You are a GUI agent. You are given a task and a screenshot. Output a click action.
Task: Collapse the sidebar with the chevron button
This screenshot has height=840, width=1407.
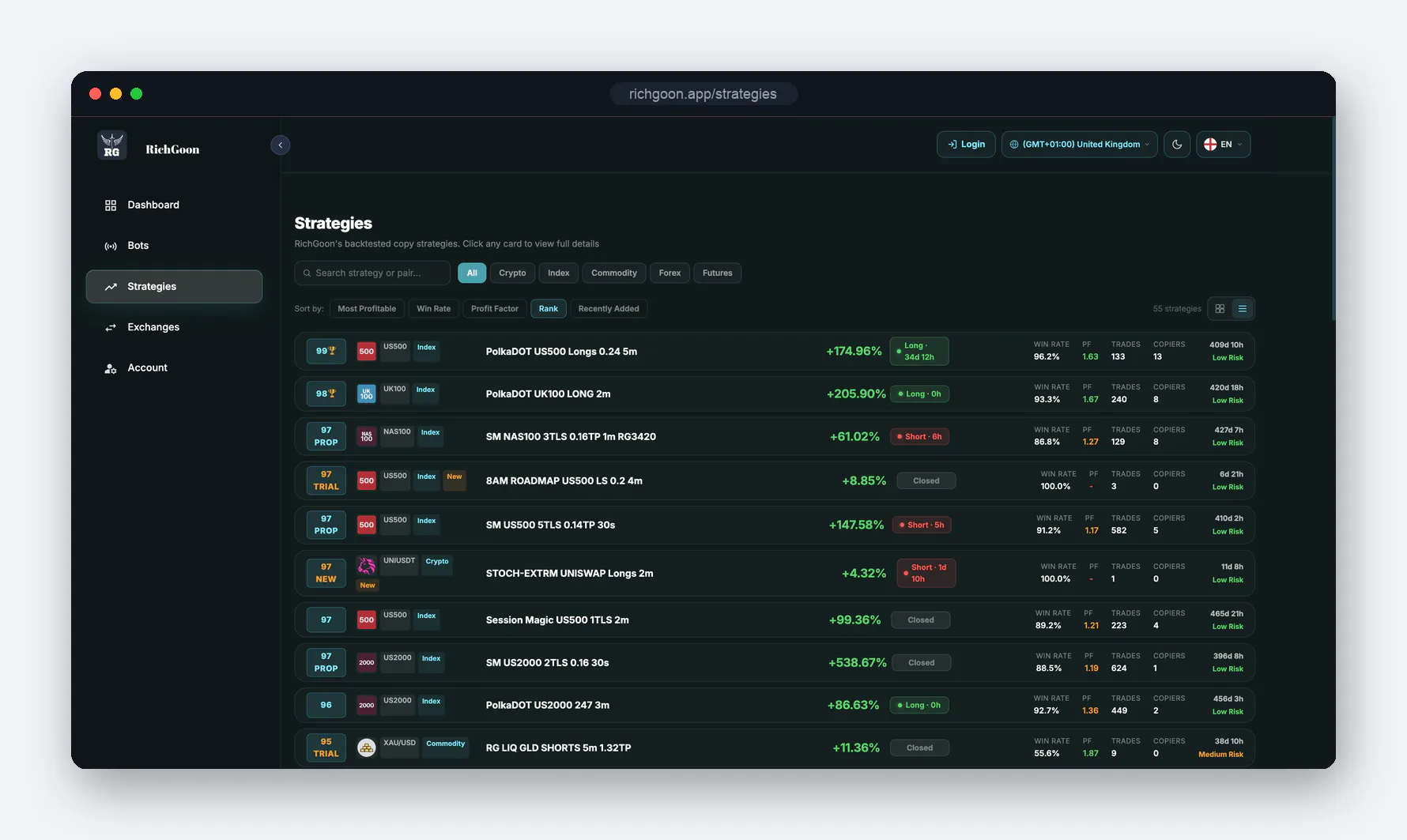pos(281,145)
